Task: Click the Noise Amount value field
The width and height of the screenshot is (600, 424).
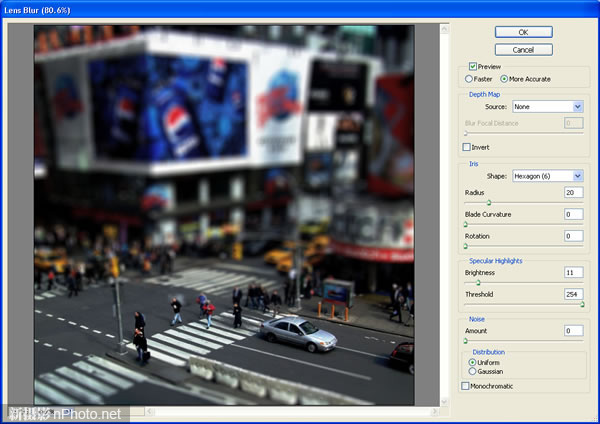Action: [574, 331]
